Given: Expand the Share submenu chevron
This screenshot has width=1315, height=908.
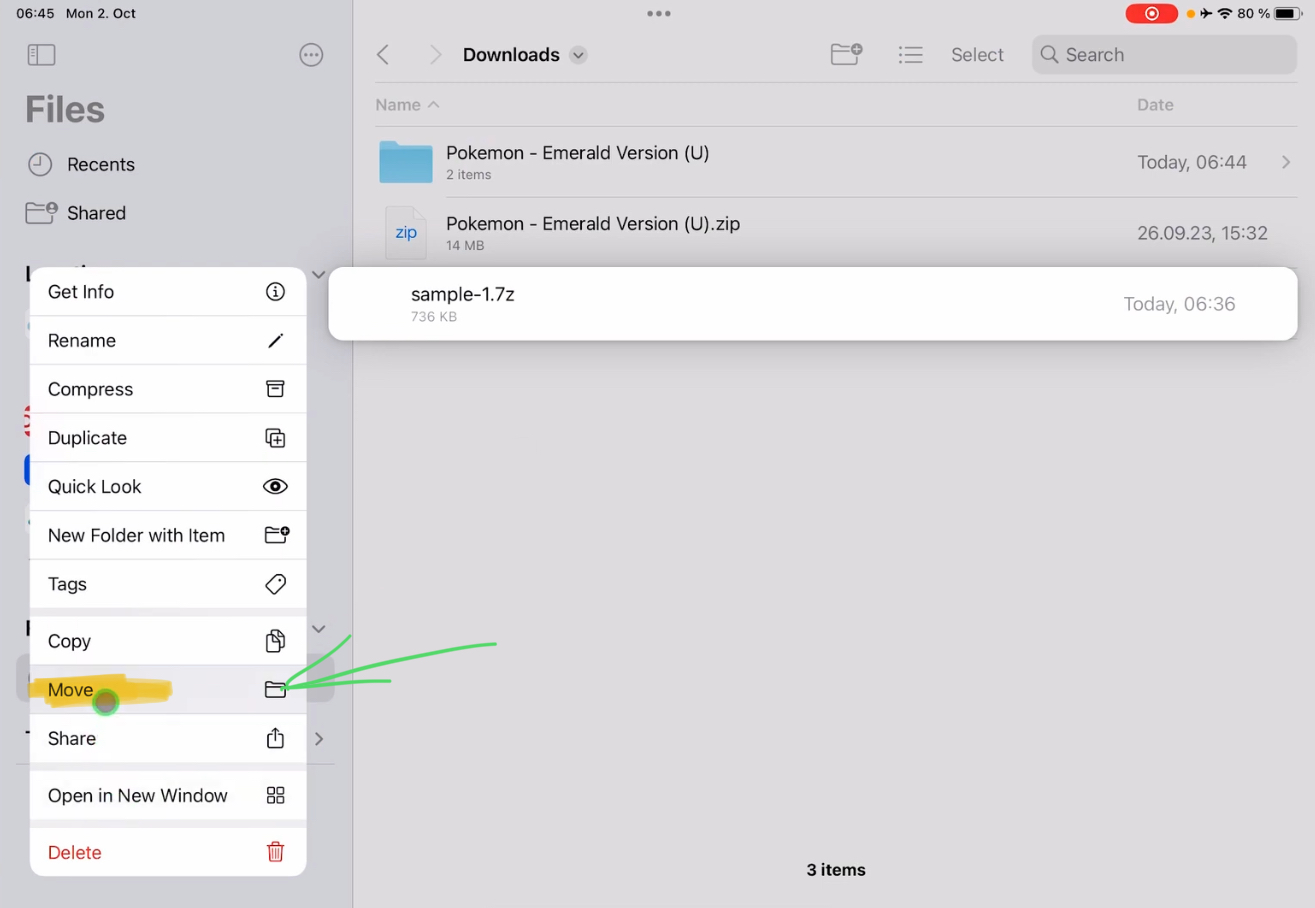Looking at the screenshot, I should 318,738.
